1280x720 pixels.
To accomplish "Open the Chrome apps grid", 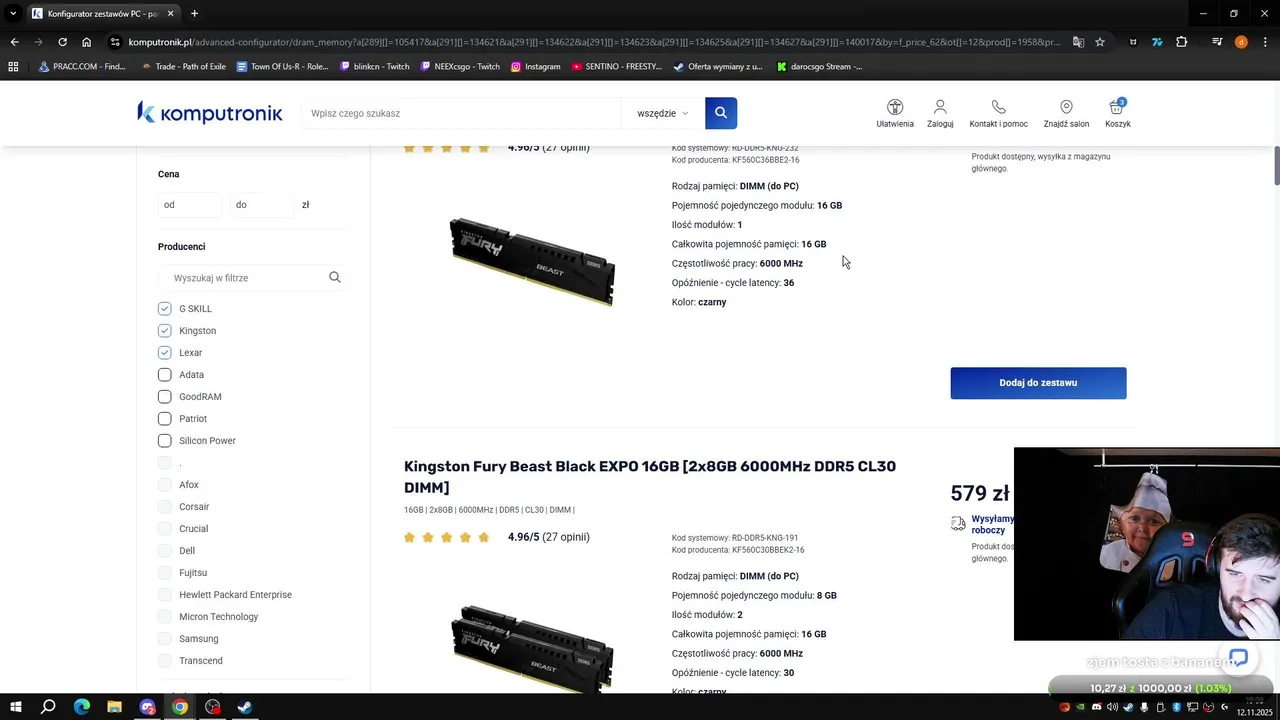I will [x=13, y=67].
